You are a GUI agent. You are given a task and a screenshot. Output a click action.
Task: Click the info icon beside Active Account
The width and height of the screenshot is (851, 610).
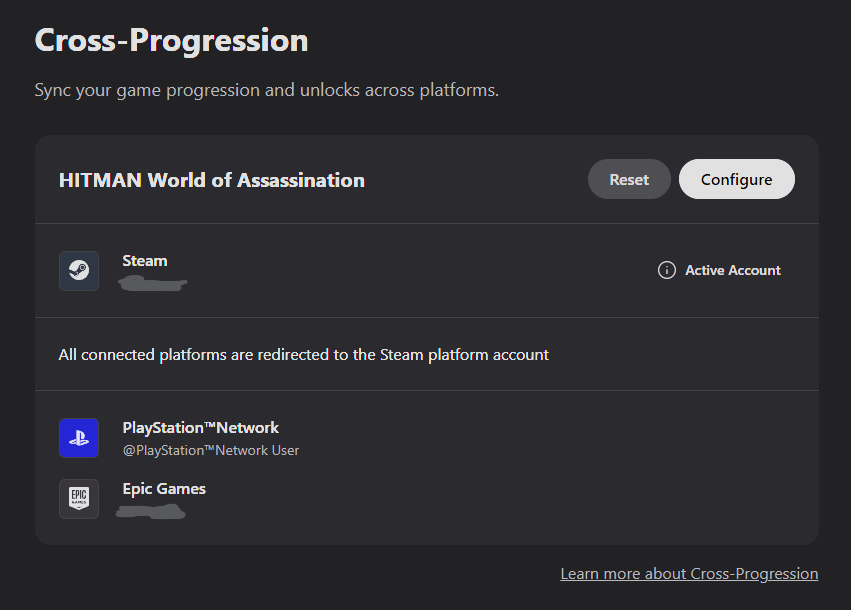tap(666, 271)
